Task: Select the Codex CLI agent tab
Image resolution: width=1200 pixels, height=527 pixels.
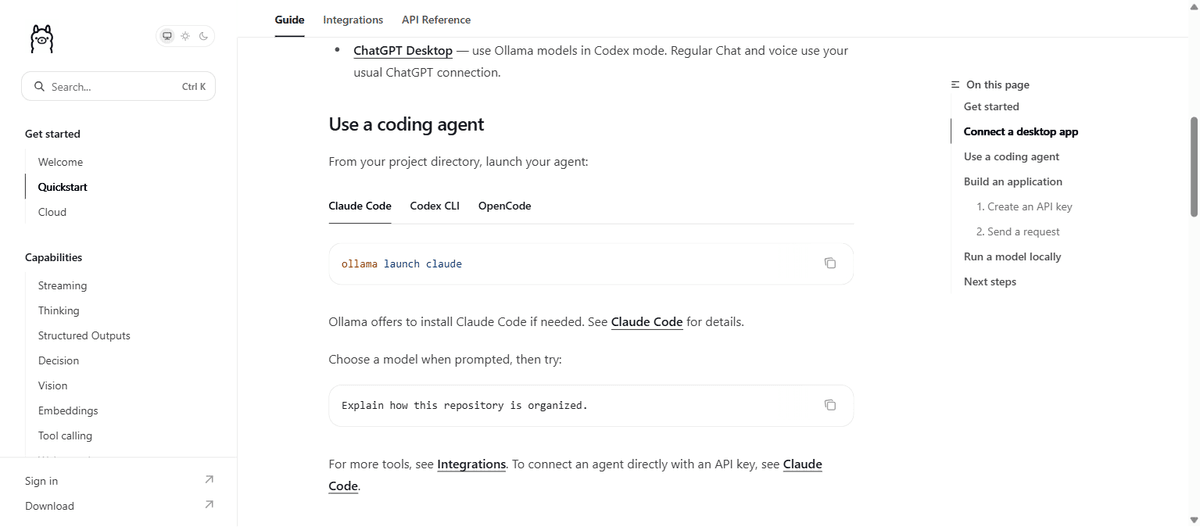Action: coord(435,206)
